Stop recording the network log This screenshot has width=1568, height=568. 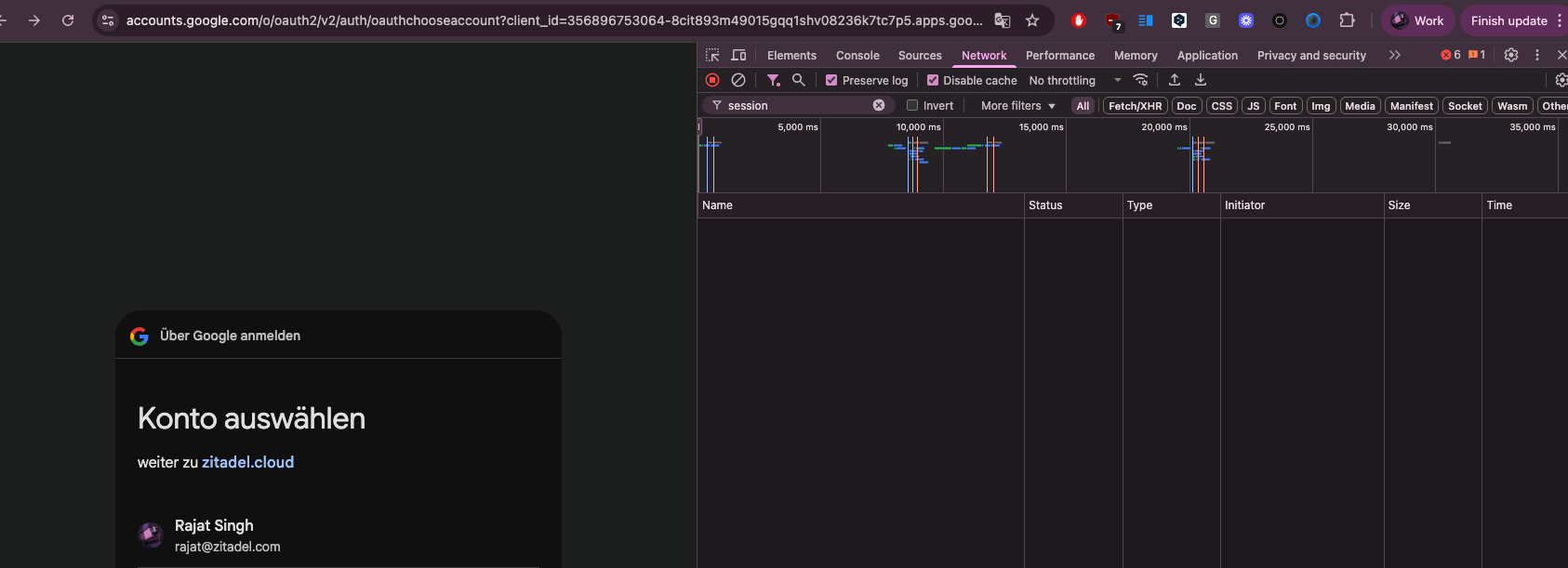(712, 80)
